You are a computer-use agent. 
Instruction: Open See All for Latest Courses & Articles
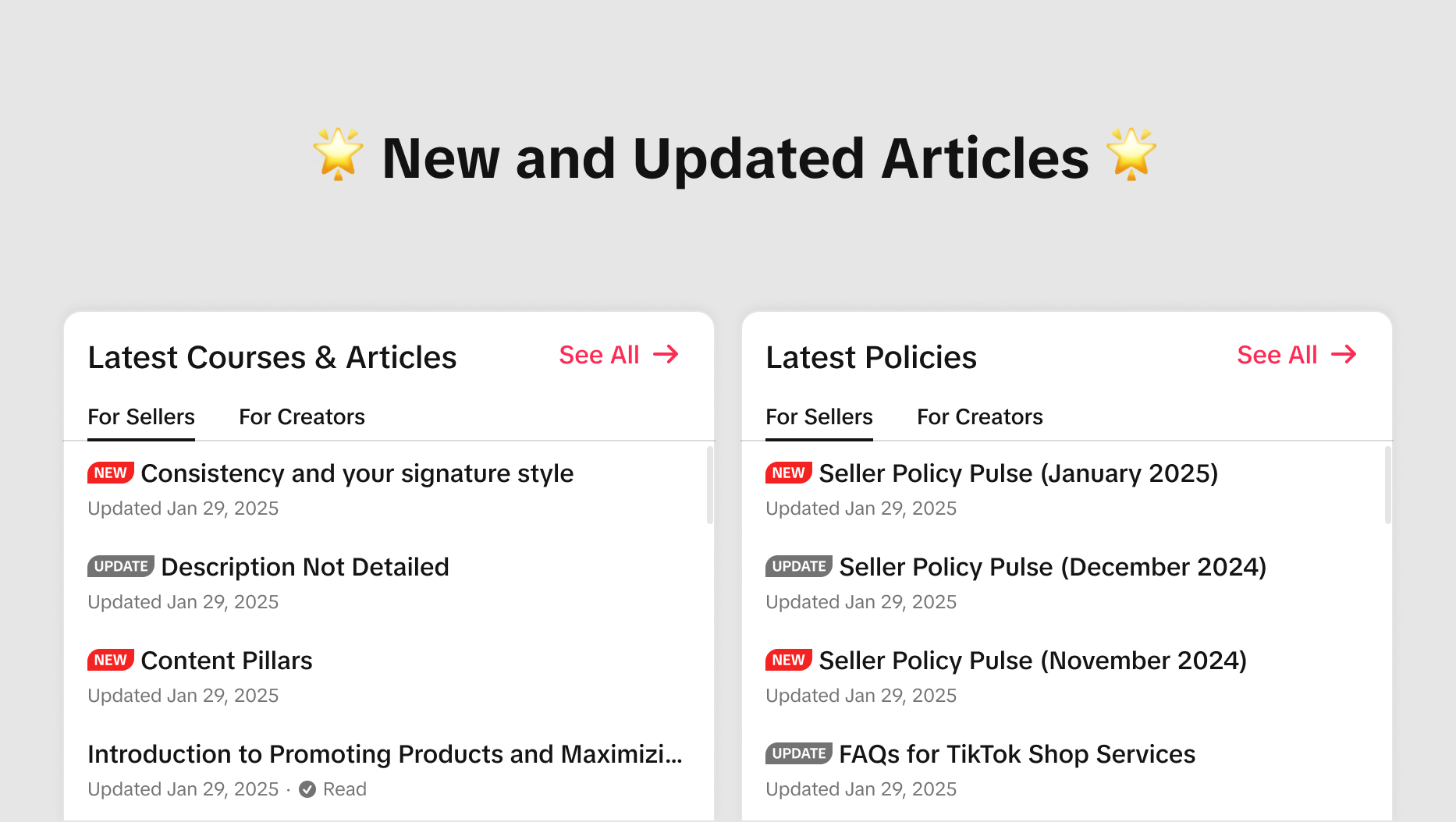pos(599,355)
